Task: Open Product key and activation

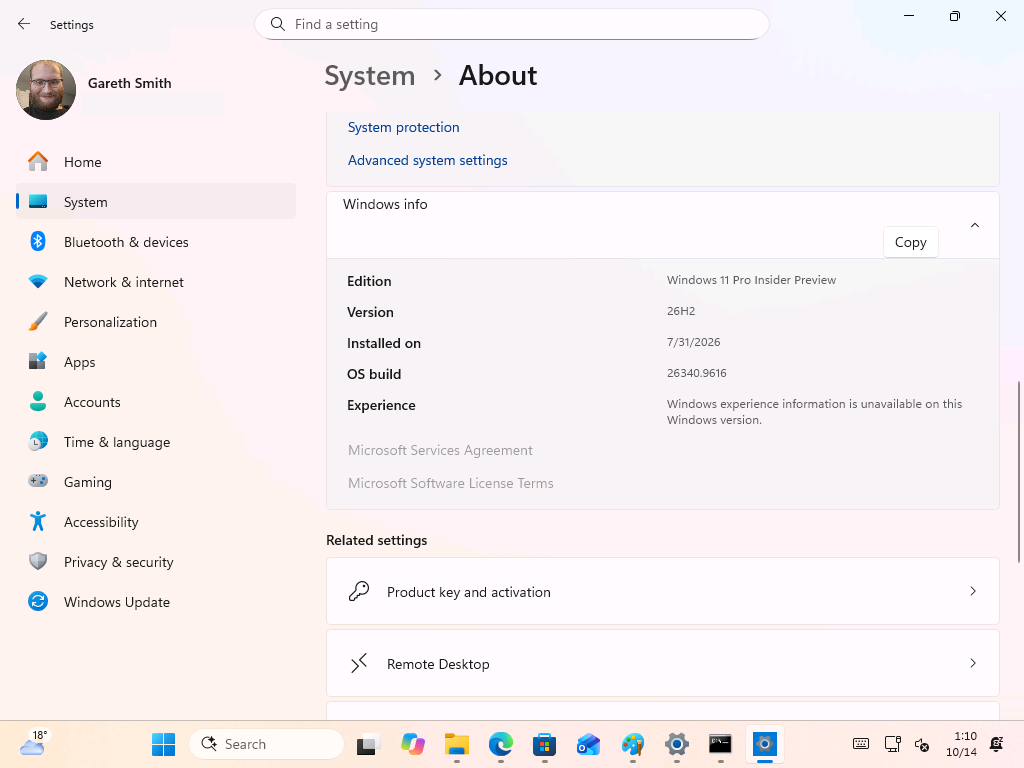Action: [x=663, y=592]
